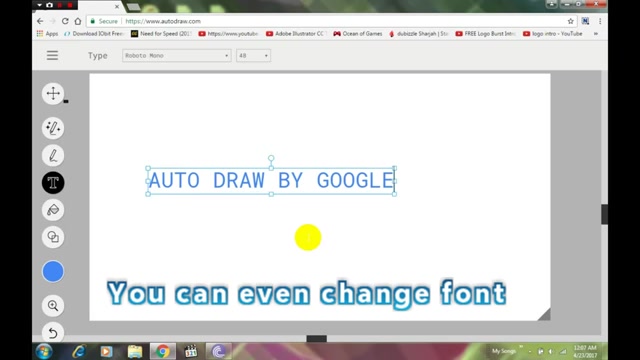
Task: Open the Download IObit bookmark
Action: click(94, 34)
